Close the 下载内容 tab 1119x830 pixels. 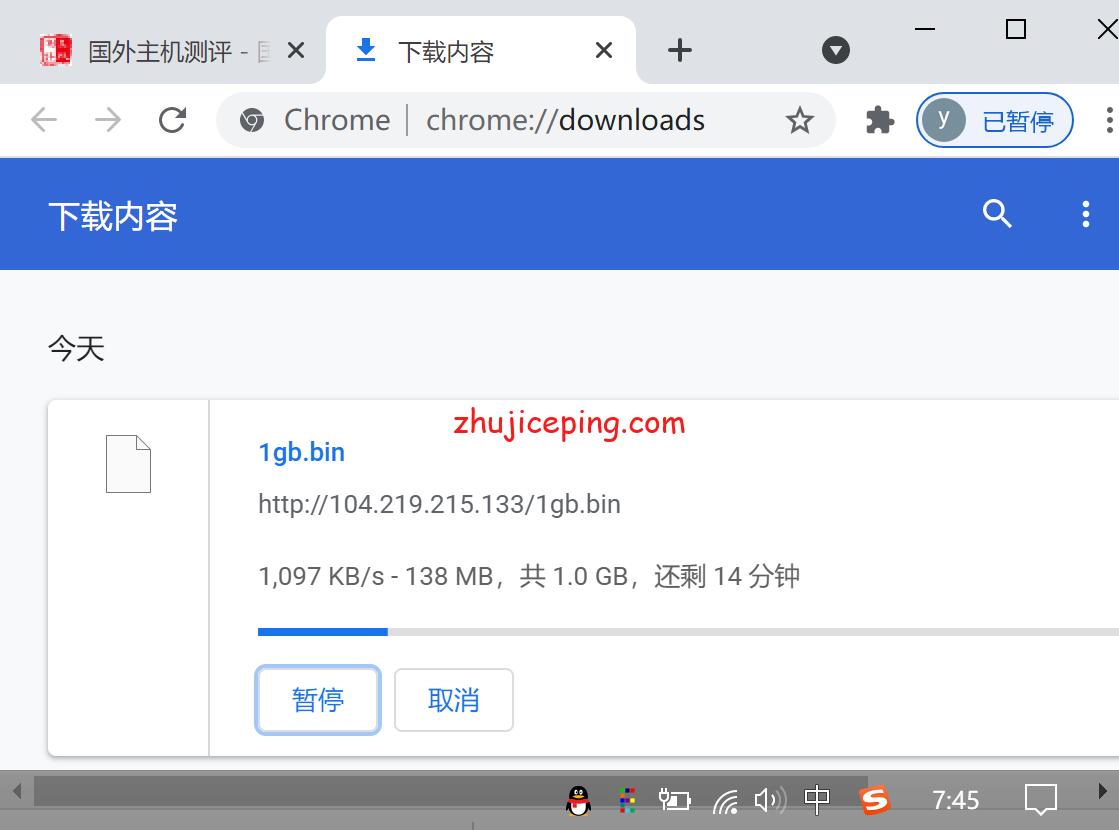click(x=604, y=51)
